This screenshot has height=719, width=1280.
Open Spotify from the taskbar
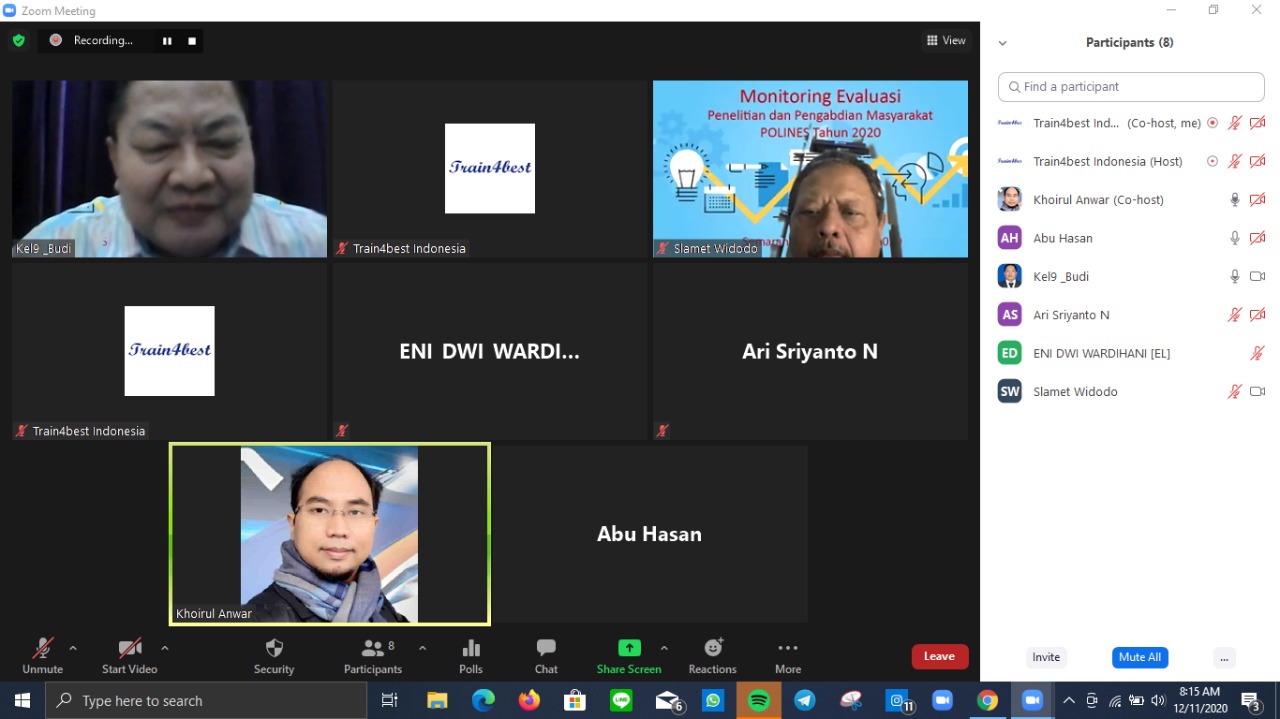[759, 701]
